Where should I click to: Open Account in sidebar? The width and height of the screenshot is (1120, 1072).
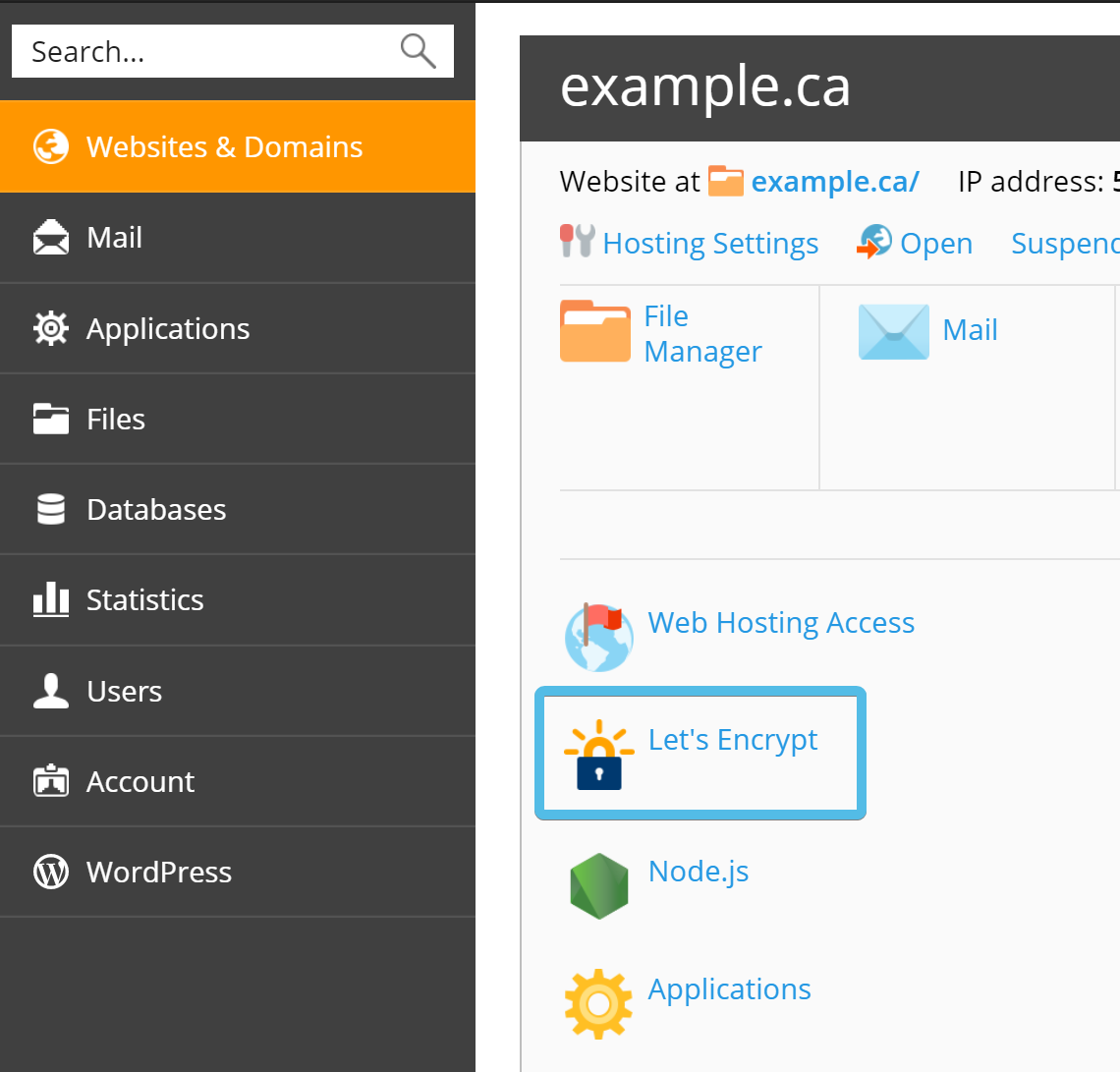[237, 781]
